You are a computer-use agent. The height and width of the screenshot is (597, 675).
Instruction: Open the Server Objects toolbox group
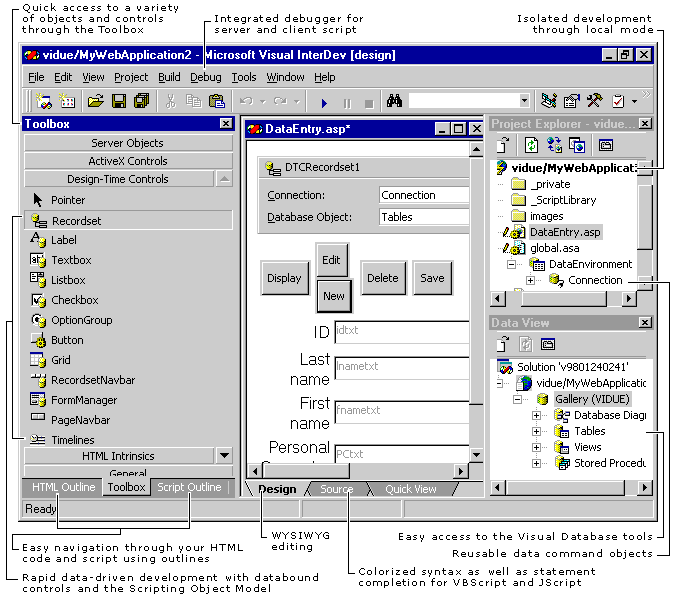[128, 143]
